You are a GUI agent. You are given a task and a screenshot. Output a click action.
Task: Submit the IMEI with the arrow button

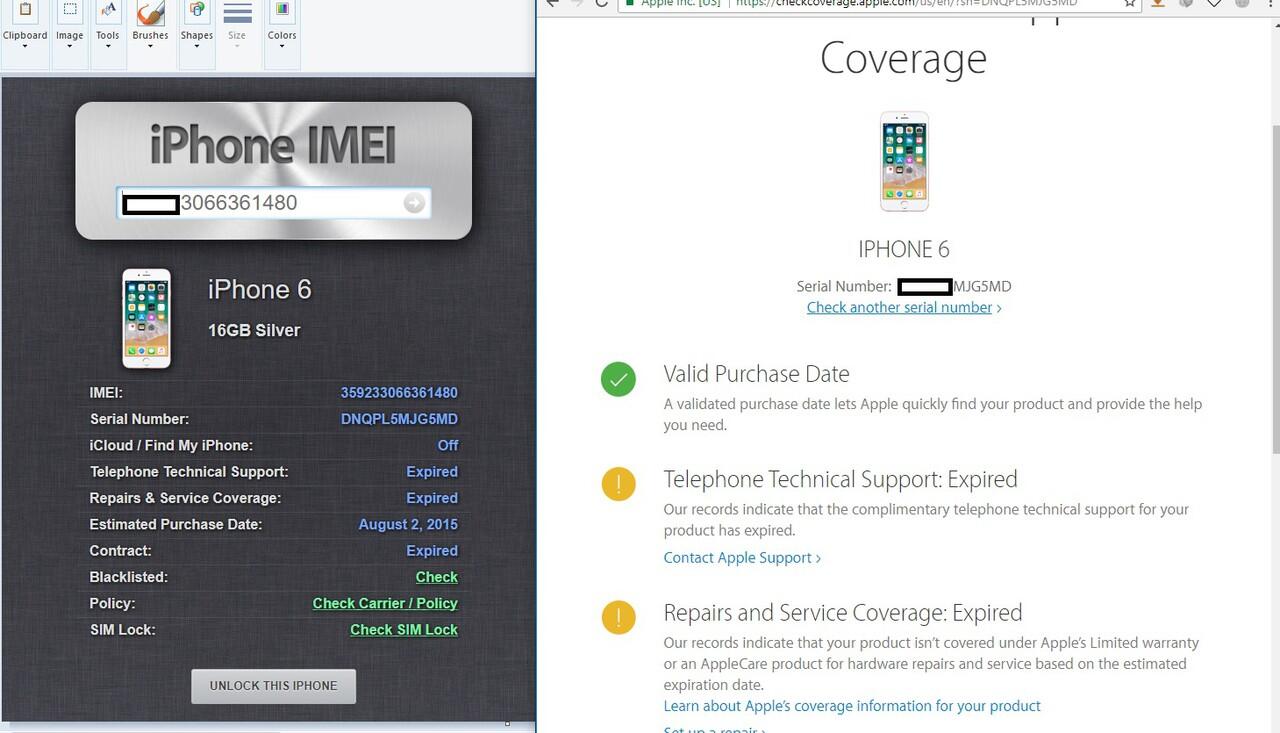point(414,203)
